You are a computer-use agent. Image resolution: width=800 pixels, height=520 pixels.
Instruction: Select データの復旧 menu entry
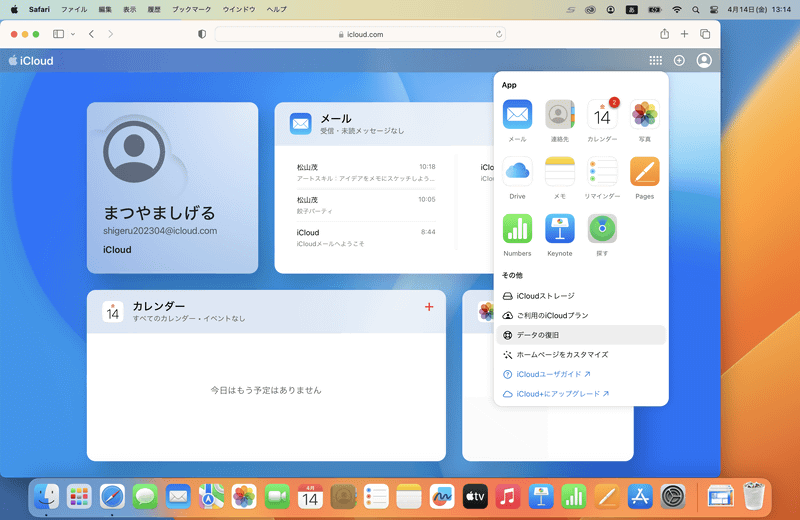pyautogui.click(x=581, y=335)
